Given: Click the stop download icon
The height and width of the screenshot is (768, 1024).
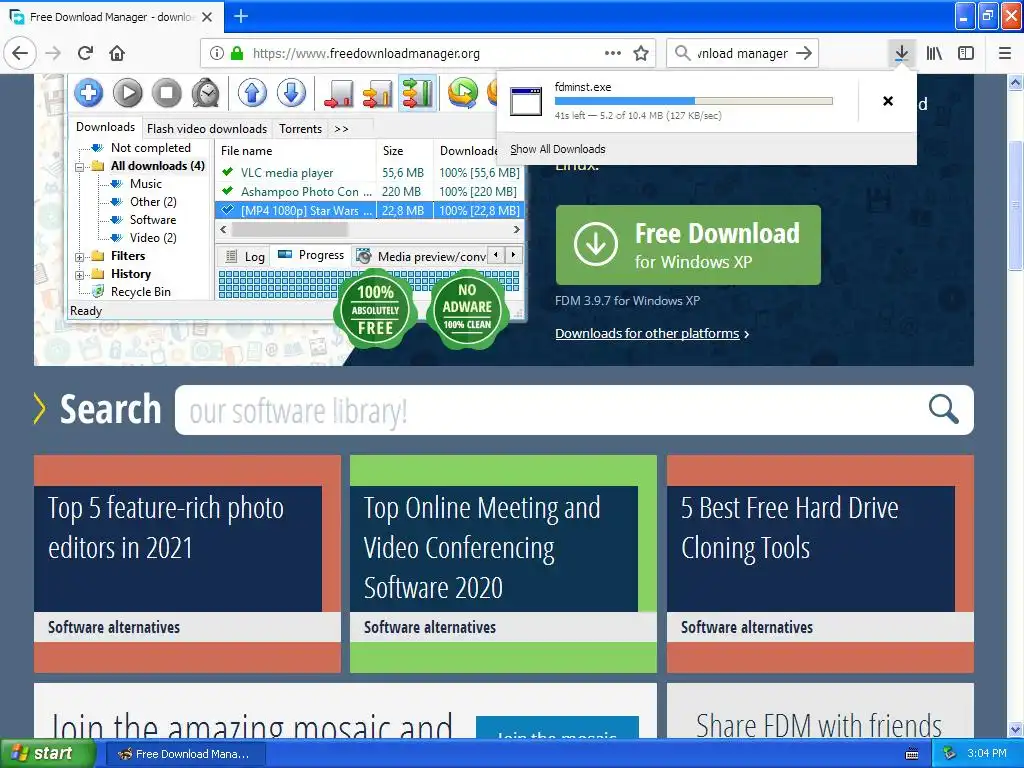Looking at the screenshot, I should point(167,93).
